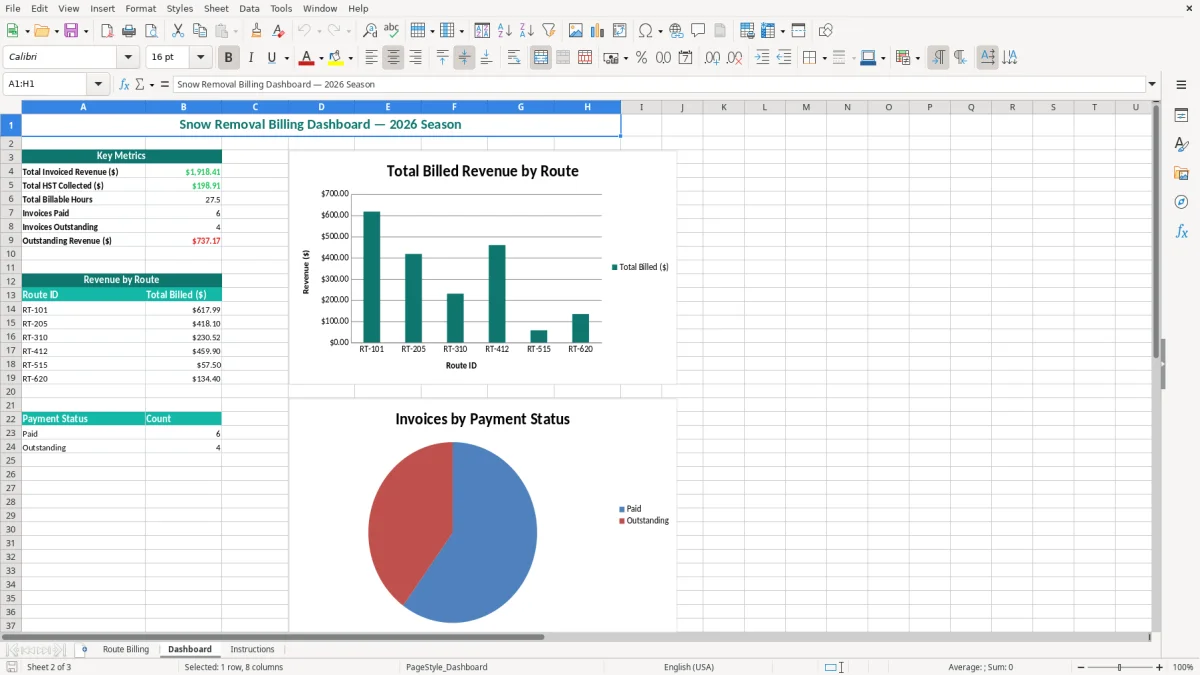Open Function Wizard fx icon
1200x675 pixels.
(x=125, y=85)
